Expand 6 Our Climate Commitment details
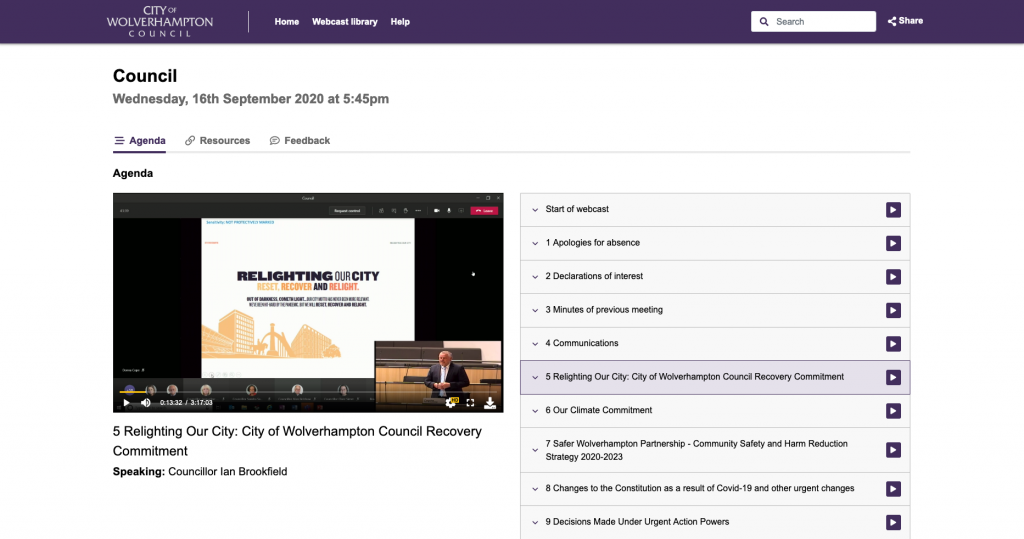Viewport: 1024px width, 539px height. pyautogui.click(x=535, y=411)
